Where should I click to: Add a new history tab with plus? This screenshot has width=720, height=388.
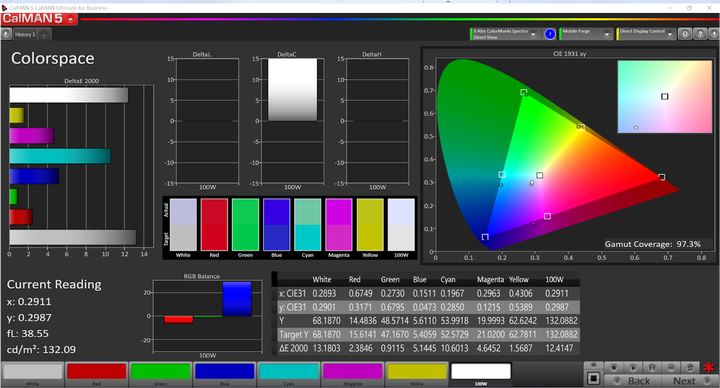(x=44, y=34)
